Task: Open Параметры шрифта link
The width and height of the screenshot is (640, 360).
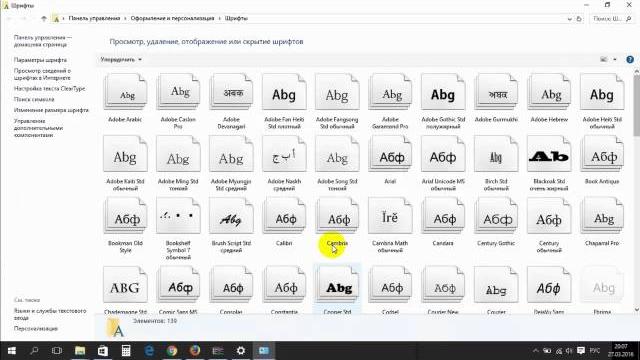Action: pos(40,60)
